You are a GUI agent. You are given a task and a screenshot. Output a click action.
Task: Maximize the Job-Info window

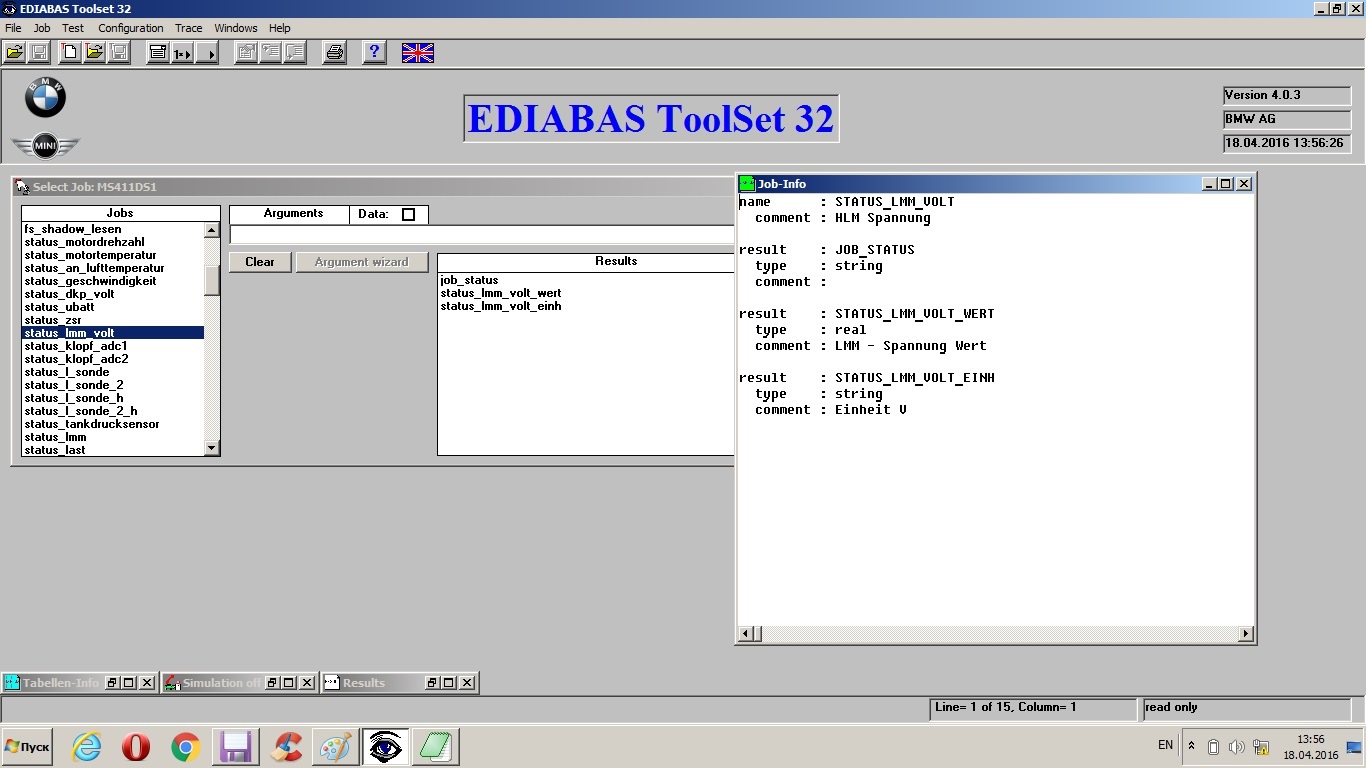1226,183
